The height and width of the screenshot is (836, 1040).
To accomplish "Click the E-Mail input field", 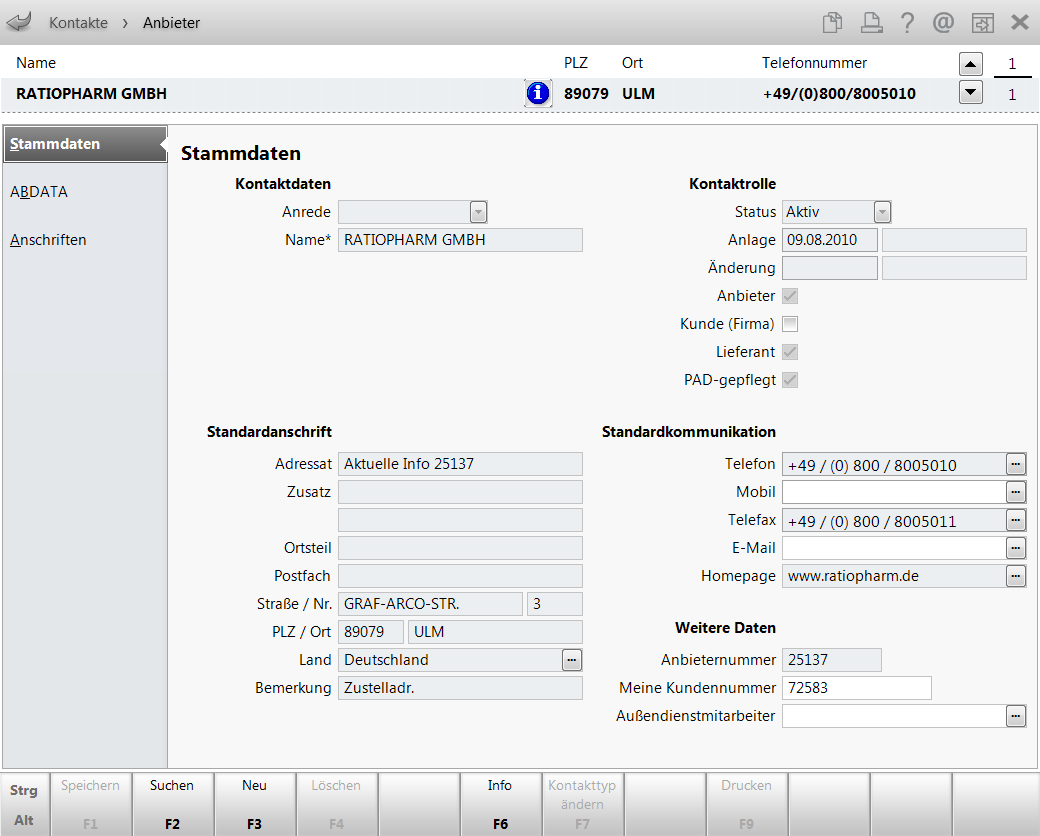I will pos(894,548).
